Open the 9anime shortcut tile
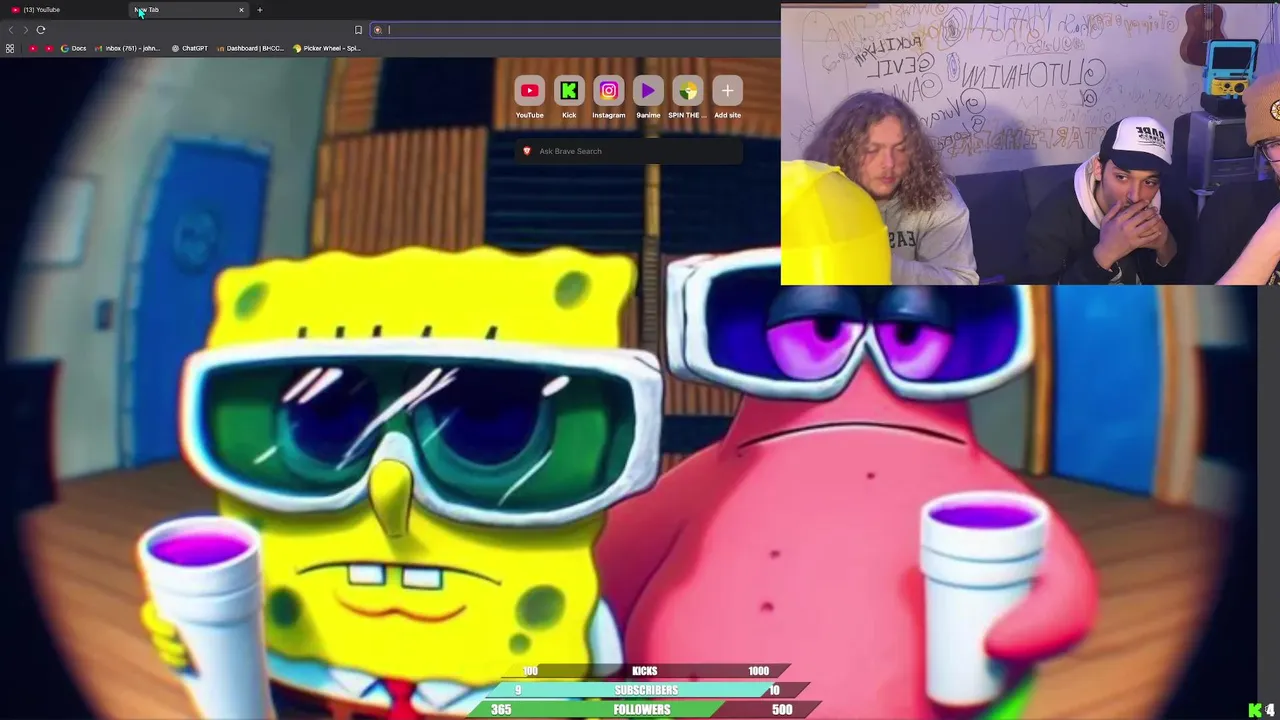This screenshot has width=1280, height=720. pyautogui.click(x=648, y=97)
